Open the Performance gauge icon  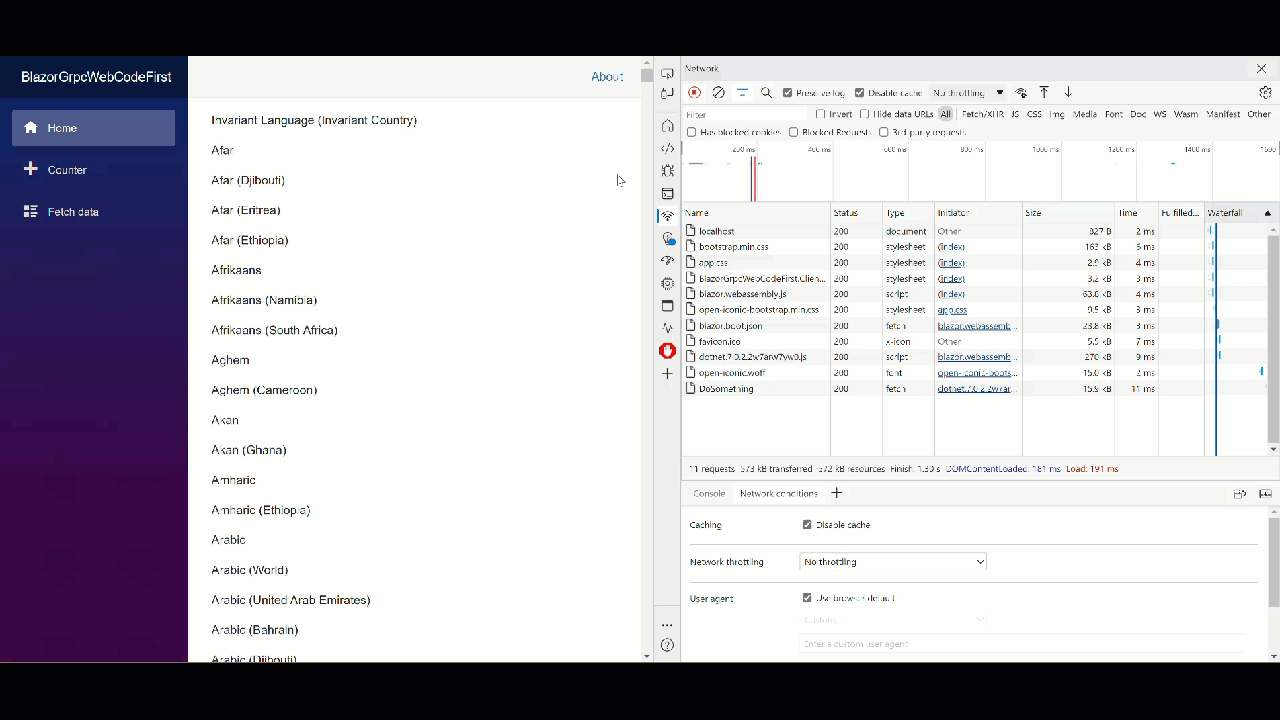coord(667,260)
